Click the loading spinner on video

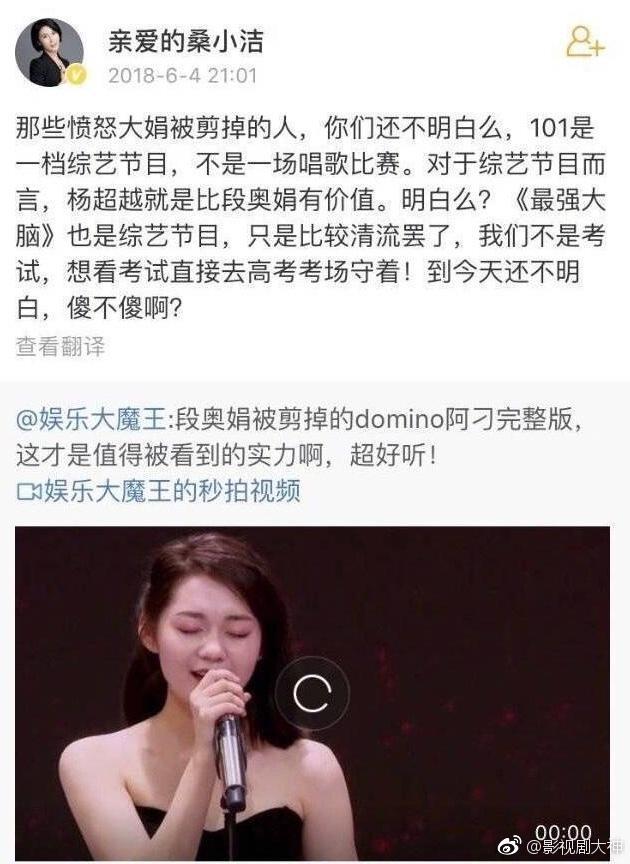coord(312,693)
